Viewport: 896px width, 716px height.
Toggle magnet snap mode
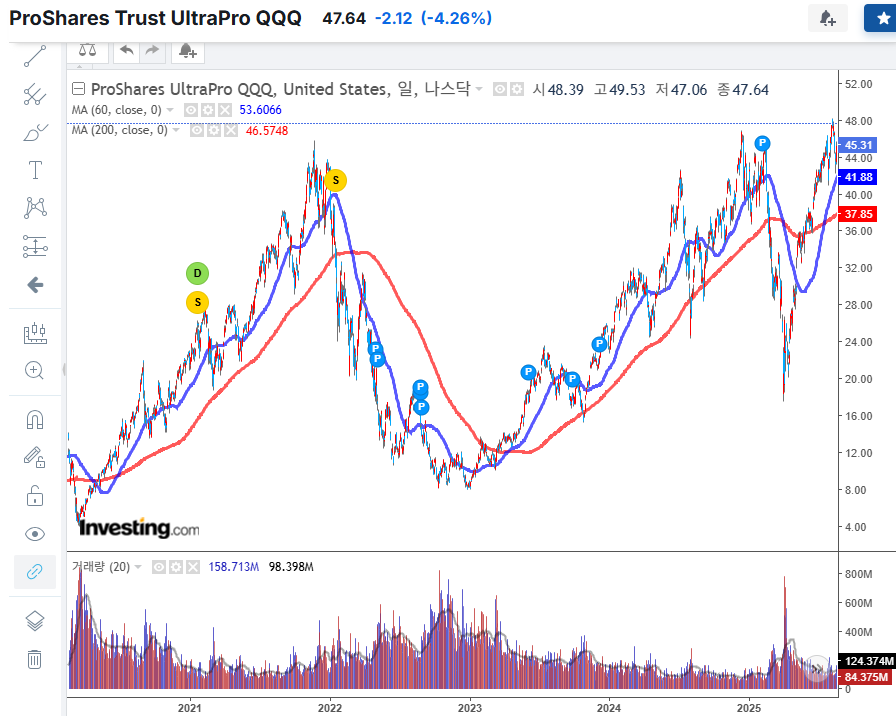35,419
